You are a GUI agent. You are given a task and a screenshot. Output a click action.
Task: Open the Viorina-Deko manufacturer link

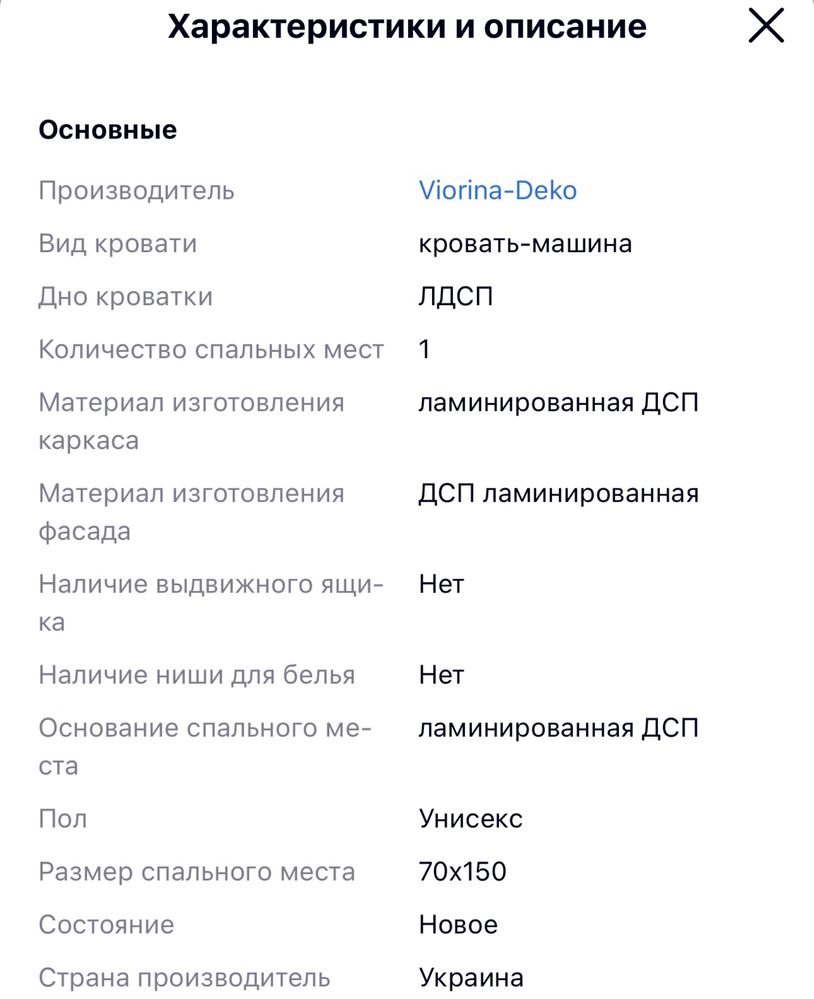(497, 190)
